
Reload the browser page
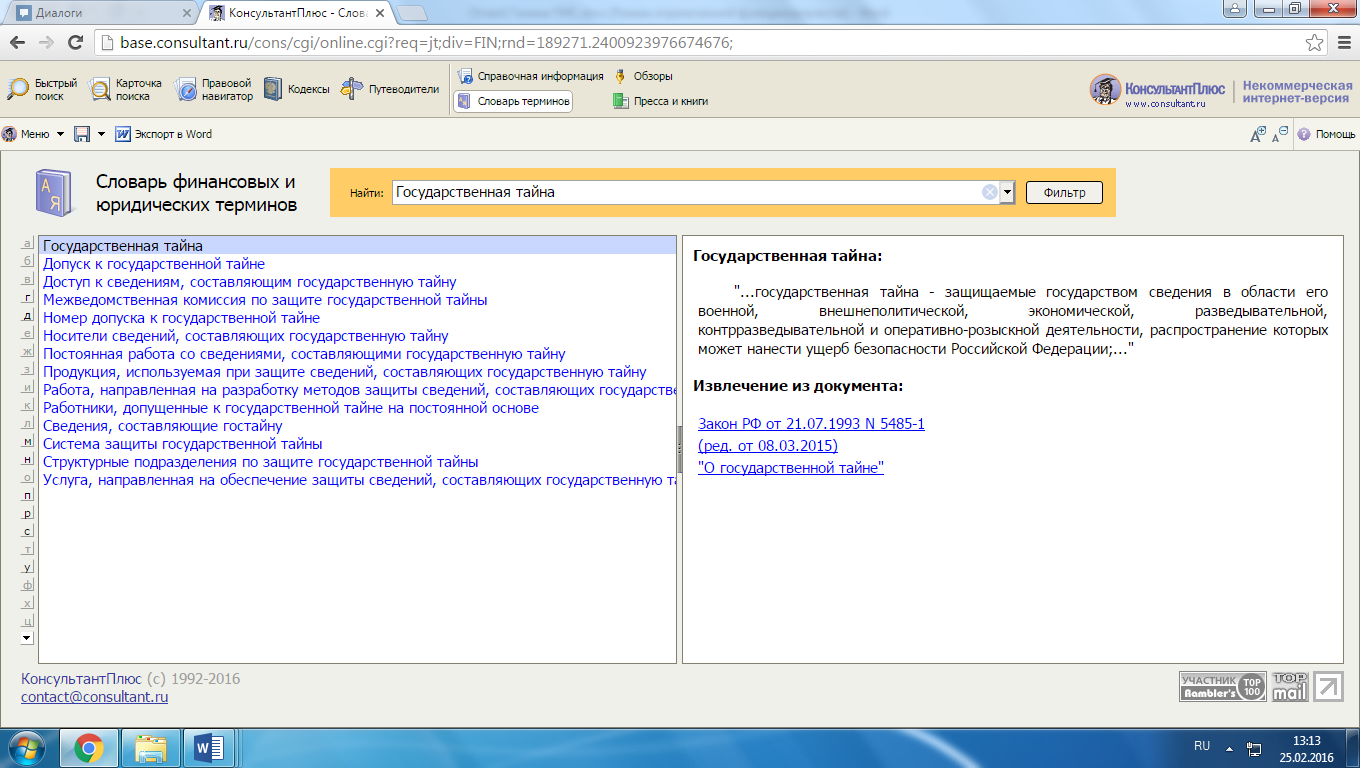pos(76,43)
